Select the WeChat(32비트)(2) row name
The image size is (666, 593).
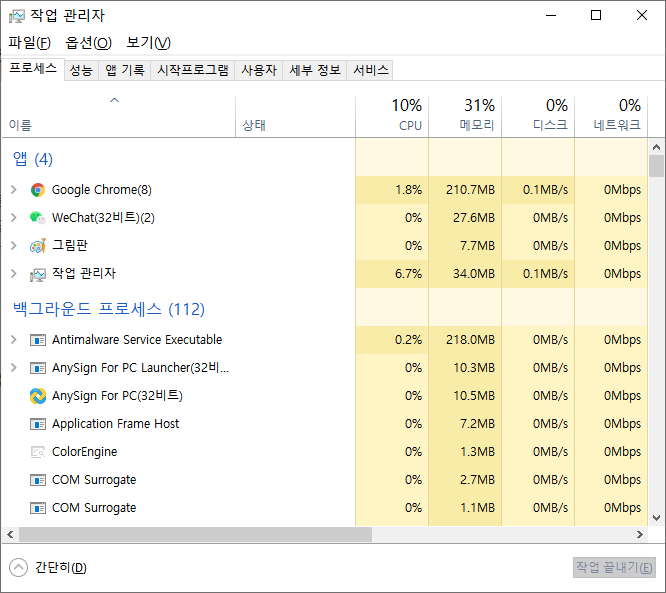[x=103, y=217]
